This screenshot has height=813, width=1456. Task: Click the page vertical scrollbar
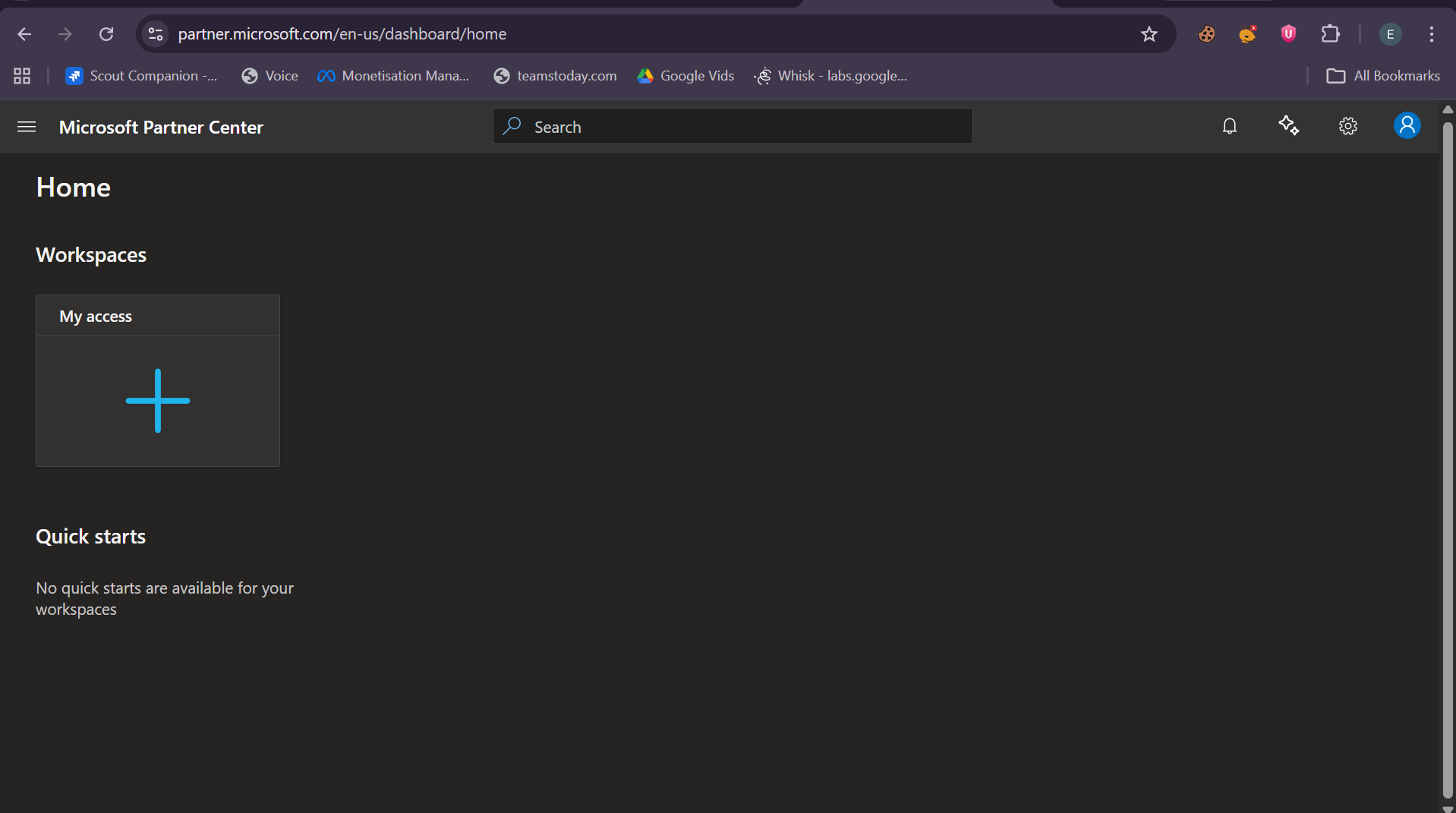click(x=1448, y=459)
